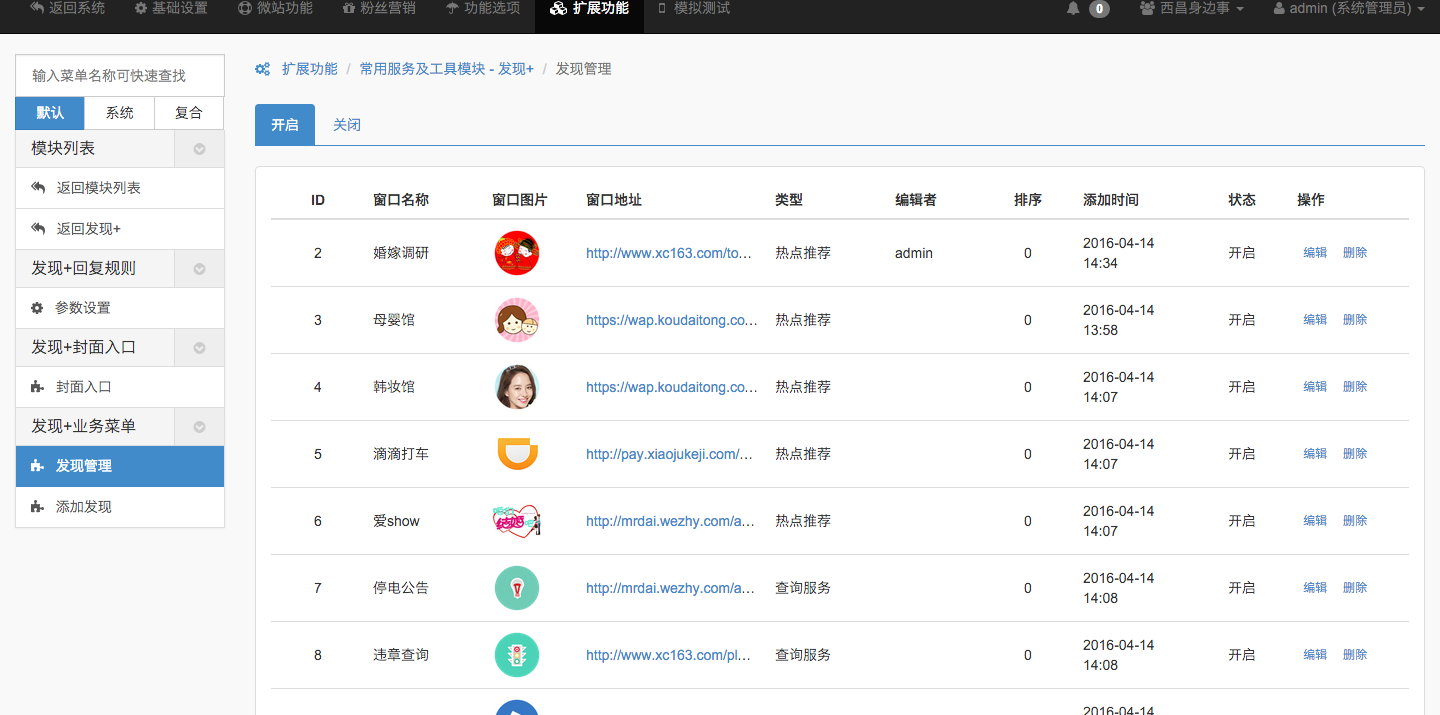
Task: Select the 复合 sidebar tab
Action: pos(189,113)
